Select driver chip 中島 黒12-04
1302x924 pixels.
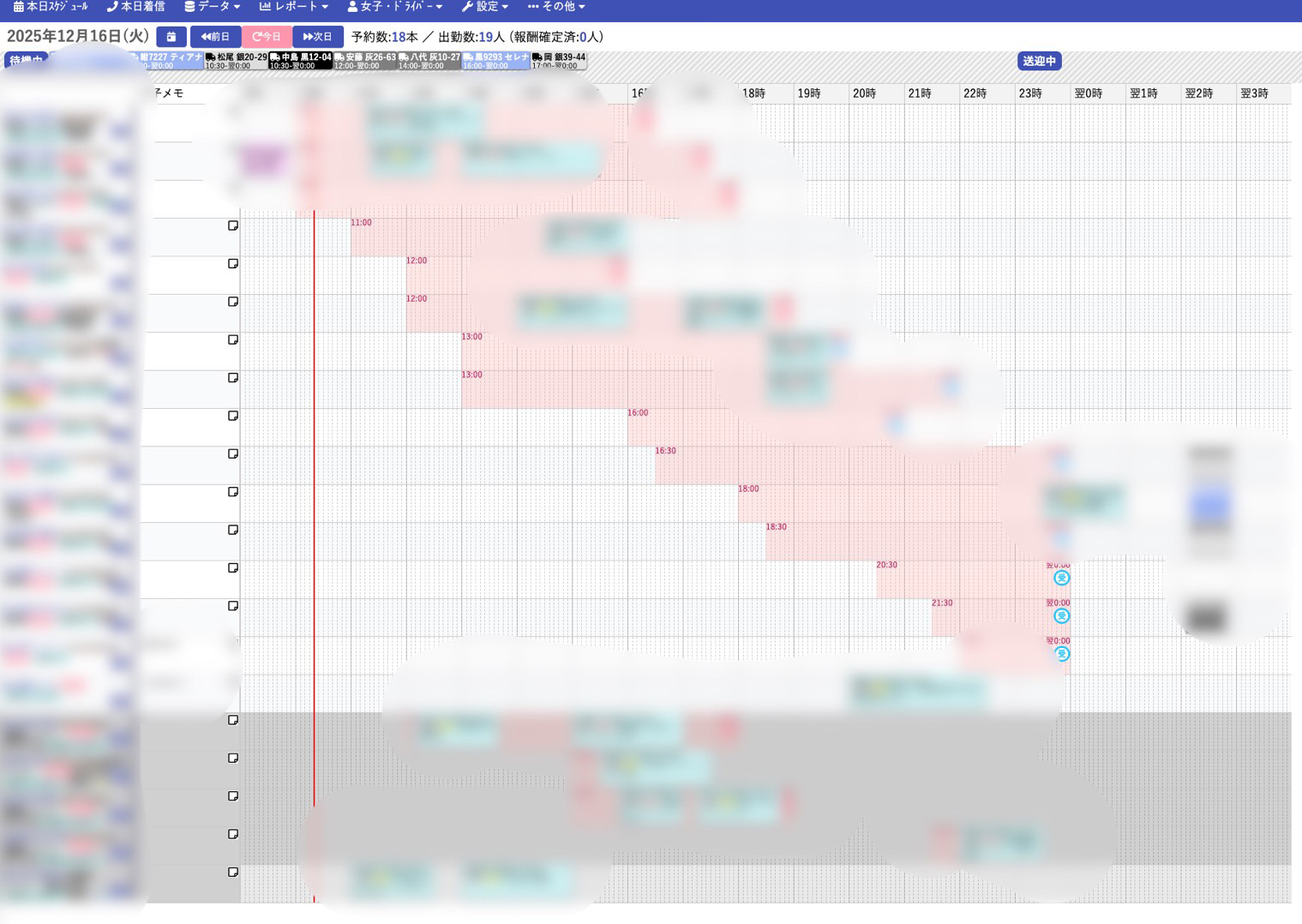click(x=300, y=61)
